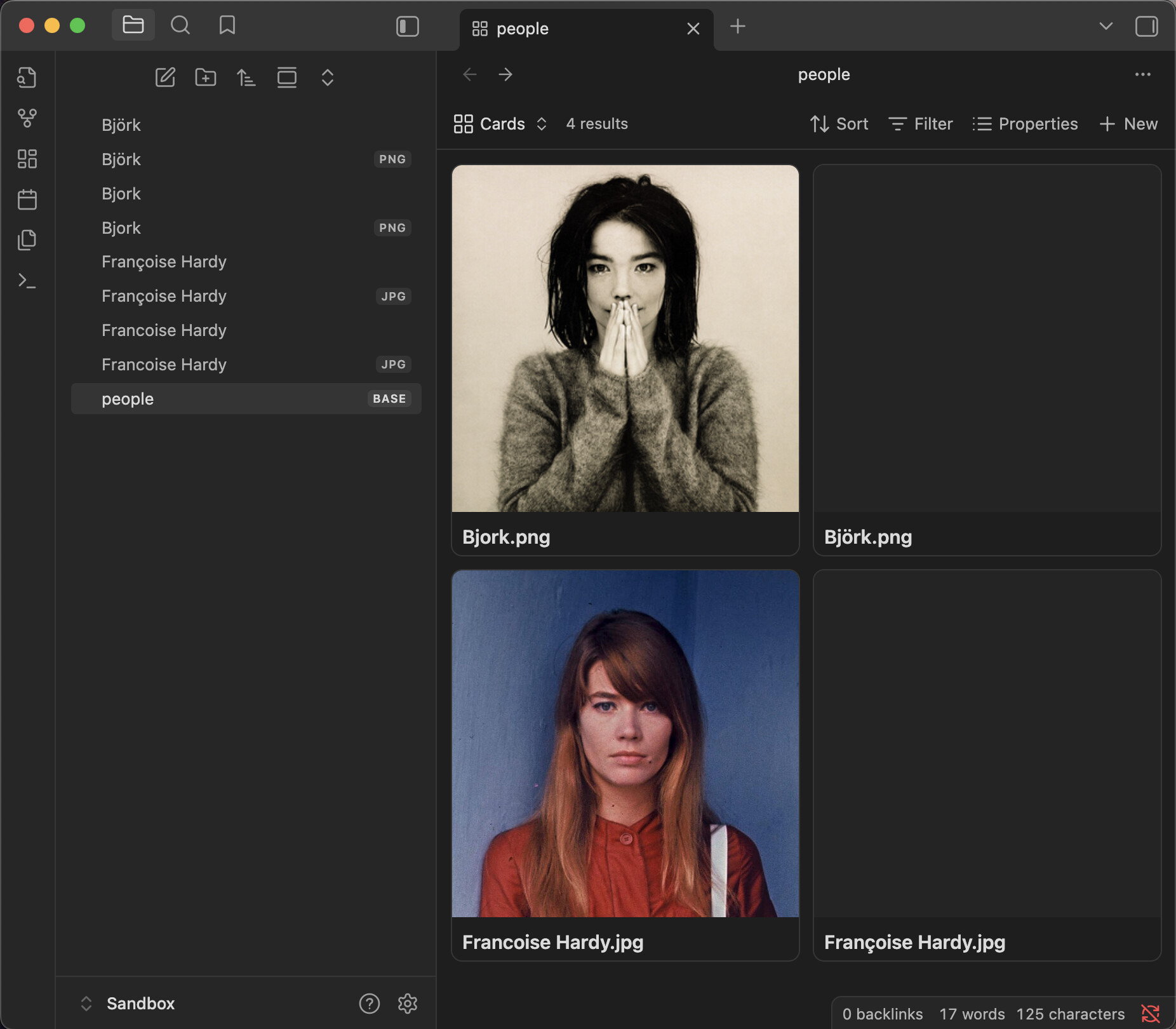The image size is (1176, 1029).
Task: Open the tab list chevron dropdown
Action: click(x=1106, y=27)
